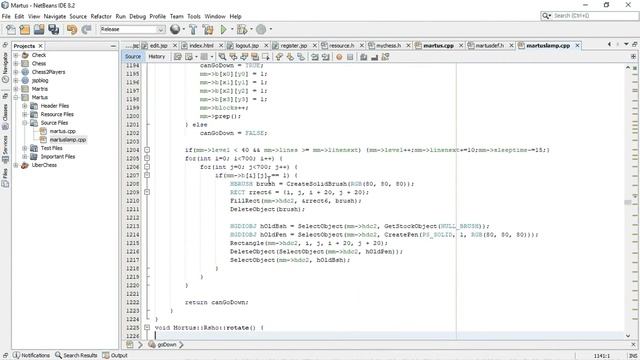Click the Build Project hammer icon
This screenshot has height=360, width=640.
(193, 29)
